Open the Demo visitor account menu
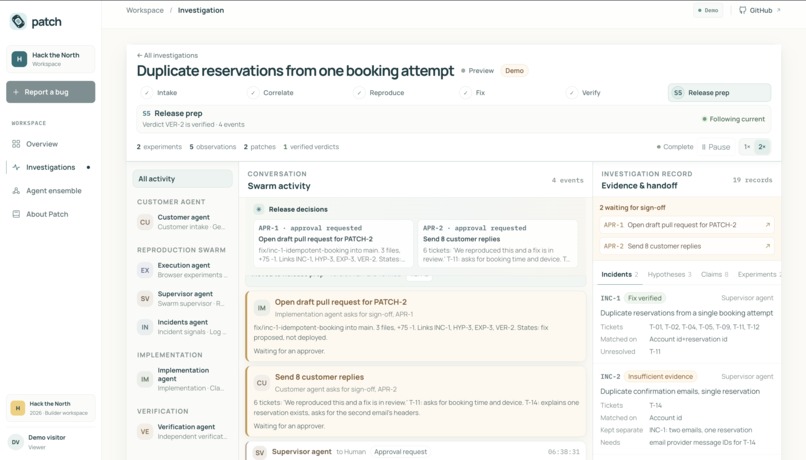The height and width of the screenshot is (460, 806). pyautogui.click(x=50, y=442)
